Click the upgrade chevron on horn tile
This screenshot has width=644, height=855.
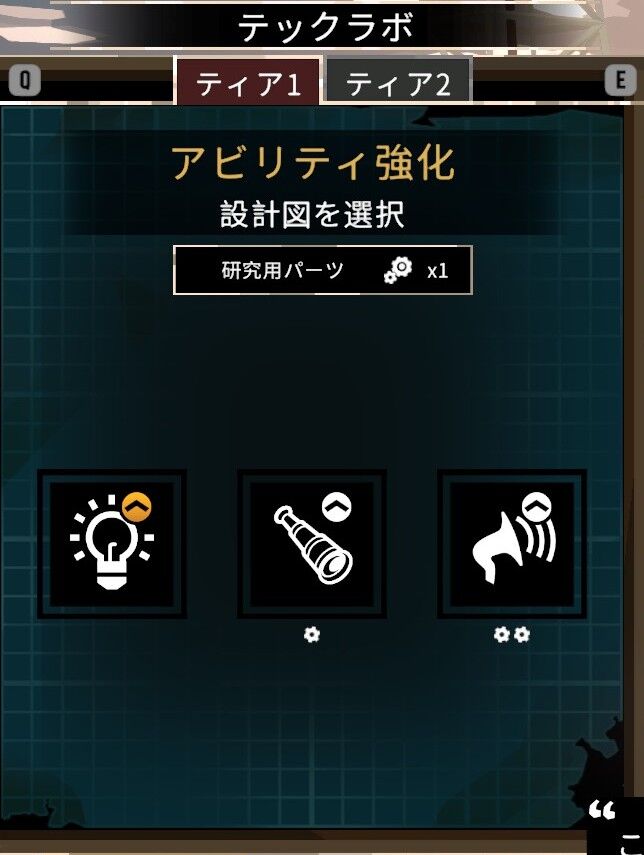pyautogui.click(x=537, y=507)
